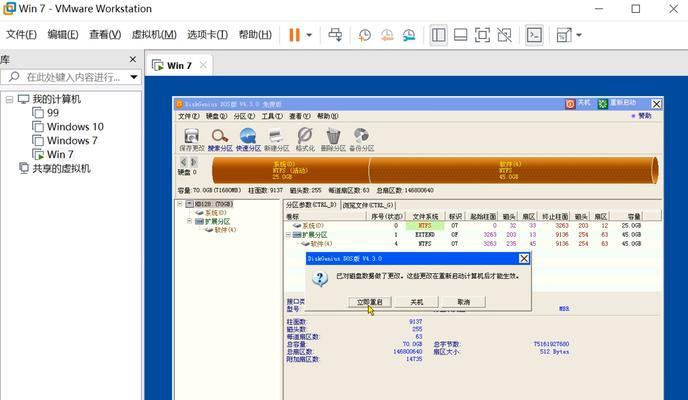Switch to the Win 7 tab
Screen dimensions: 688x400
pyautogui.click(x=179, y=66)
